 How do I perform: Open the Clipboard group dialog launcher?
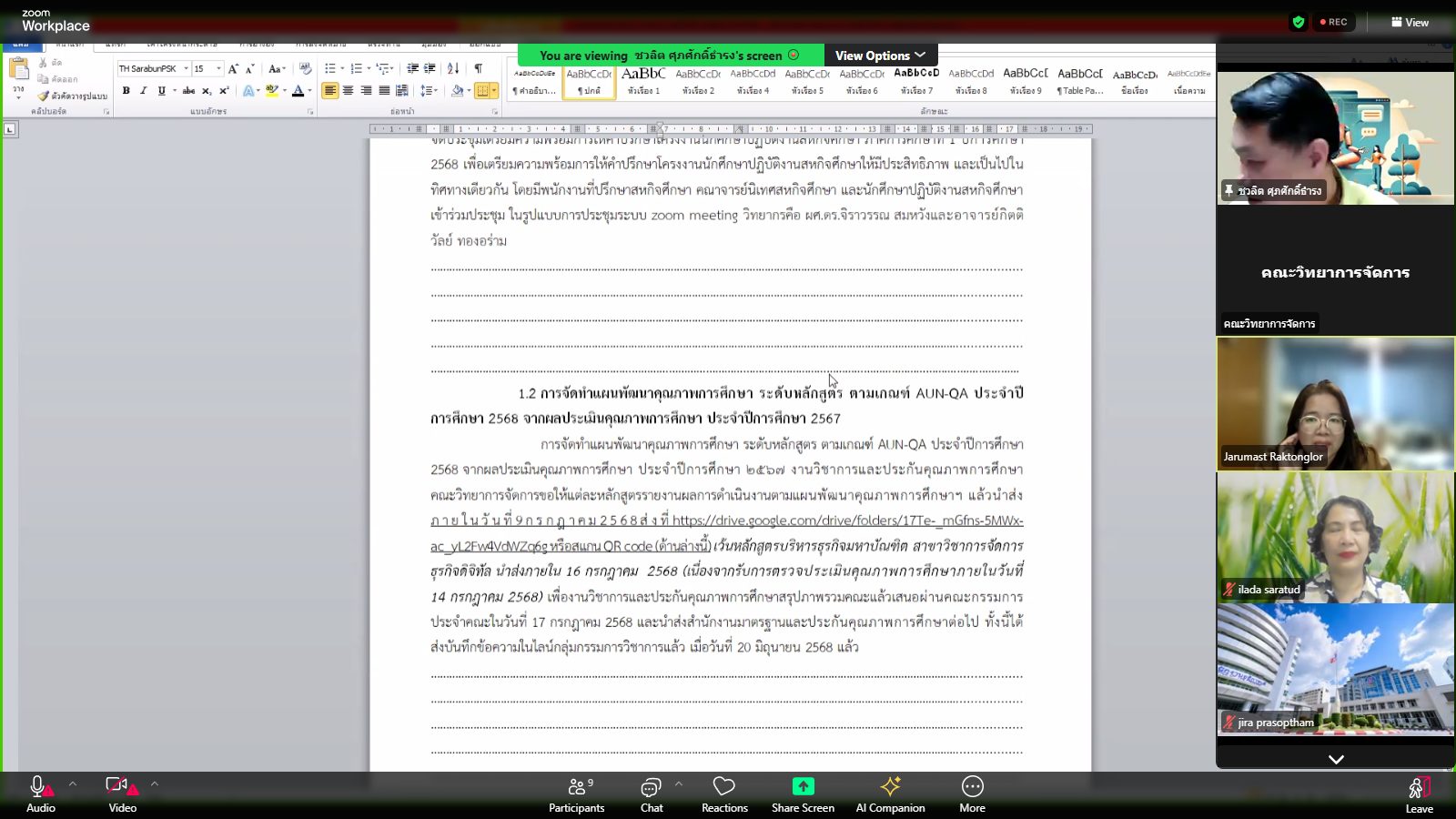106,111
